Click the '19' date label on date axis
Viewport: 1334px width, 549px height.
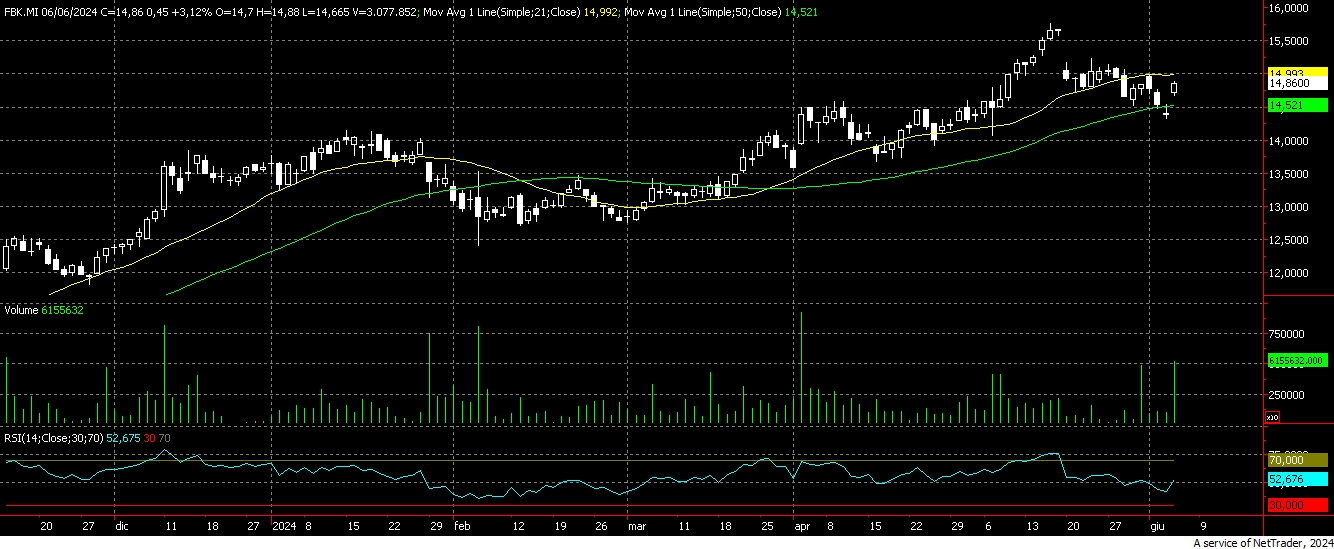click(x=561, y=524)
